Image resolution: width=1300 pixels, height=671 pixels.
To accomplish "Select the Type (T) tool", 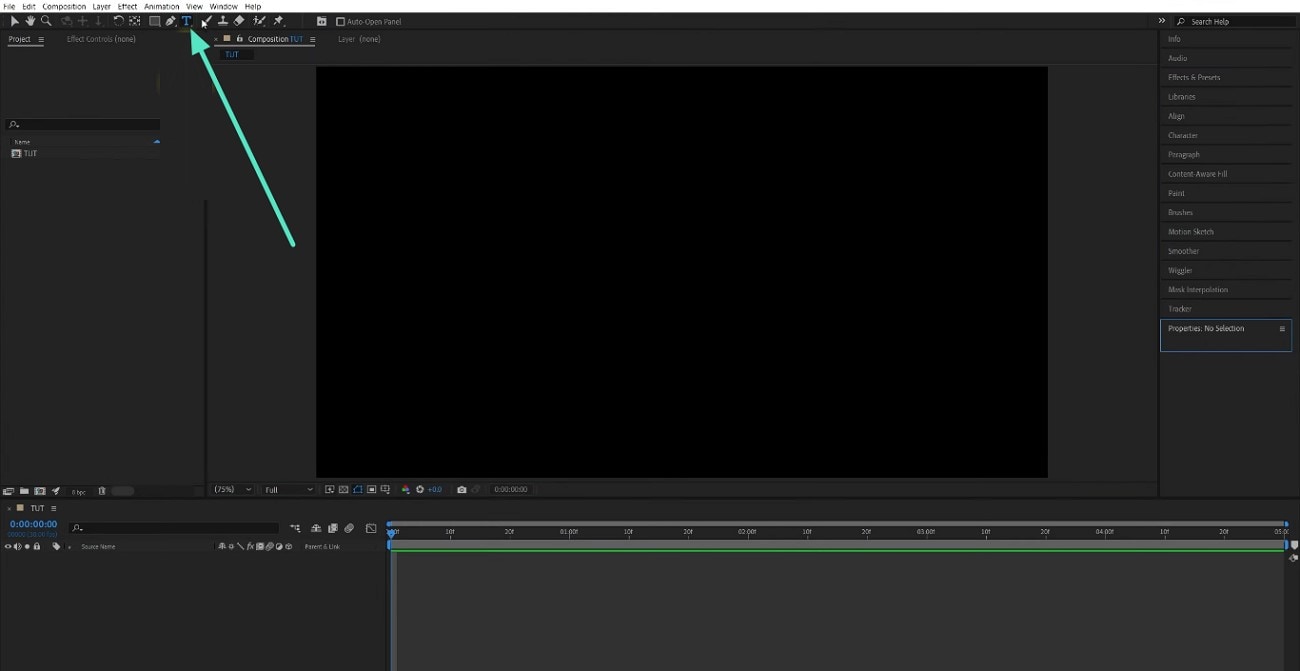I will click(186, 21).
